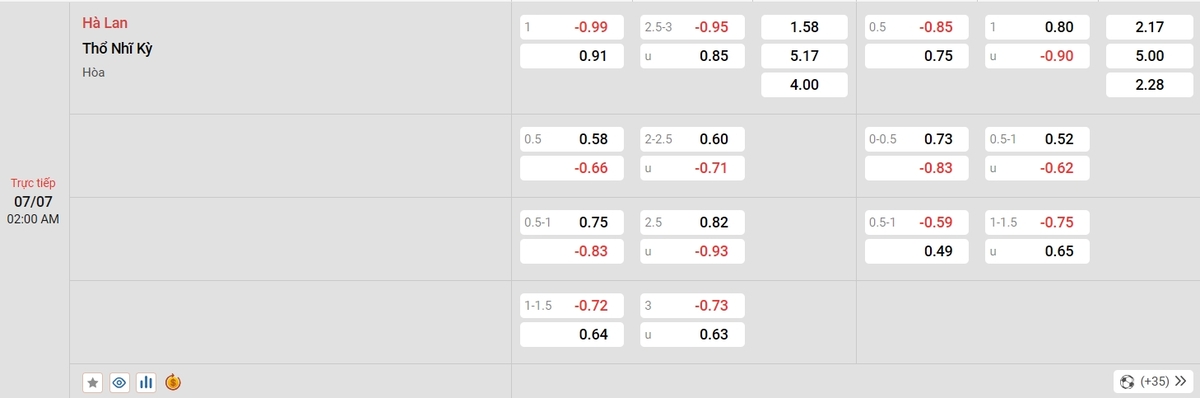
Task: Click the Trực tiếp live label
Action: click(x=34, y=183)
